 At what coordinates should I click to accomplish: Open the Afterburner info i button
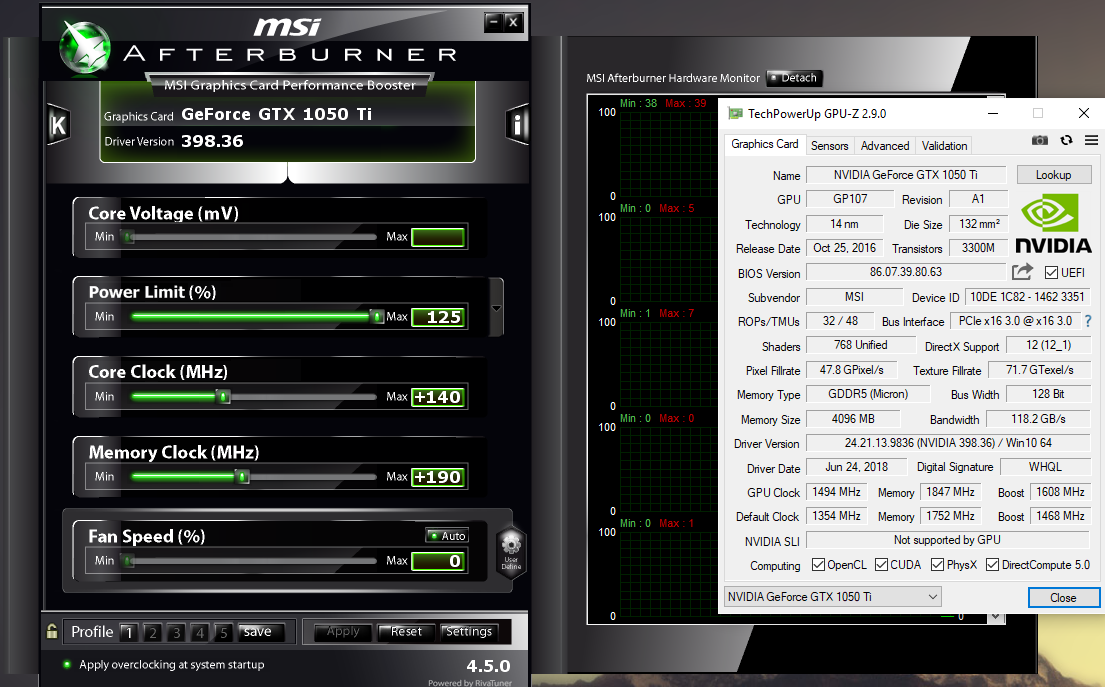(x=517, y=125)
